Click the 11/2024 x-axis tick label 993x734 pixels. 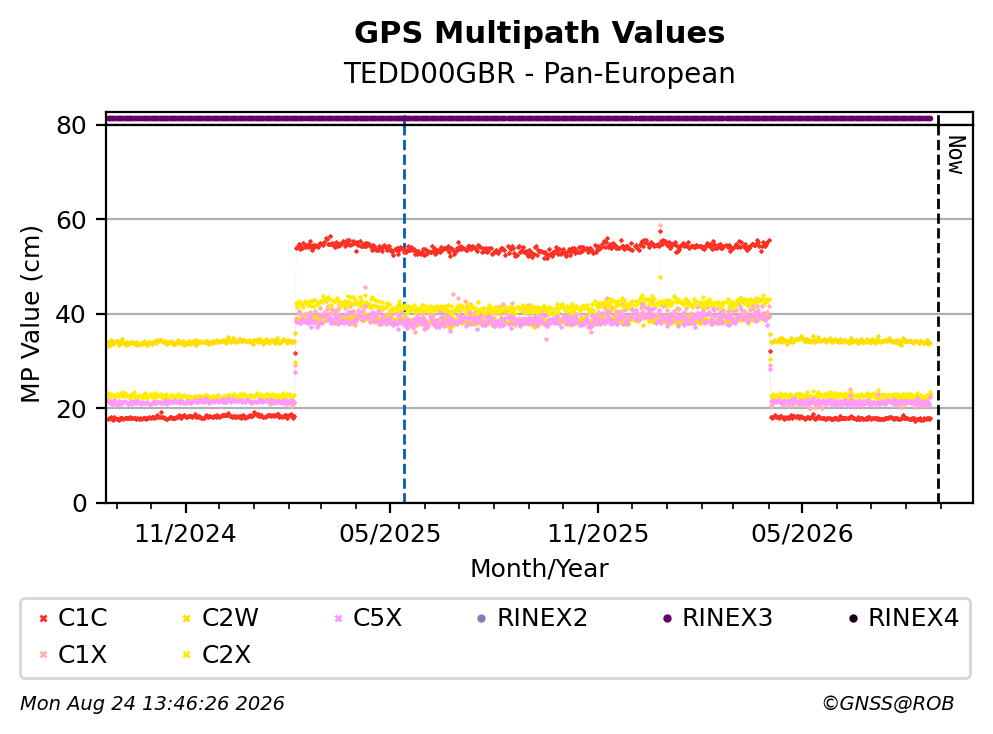186,534
